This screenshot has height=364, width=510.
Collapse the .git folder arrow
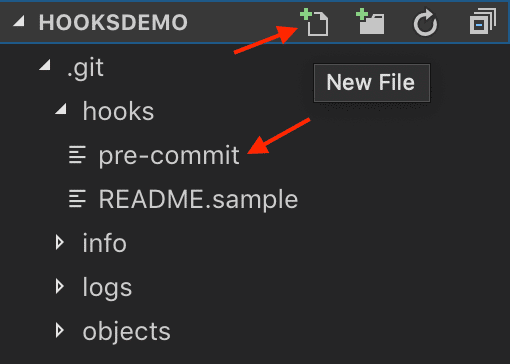[x=45, y=65]
